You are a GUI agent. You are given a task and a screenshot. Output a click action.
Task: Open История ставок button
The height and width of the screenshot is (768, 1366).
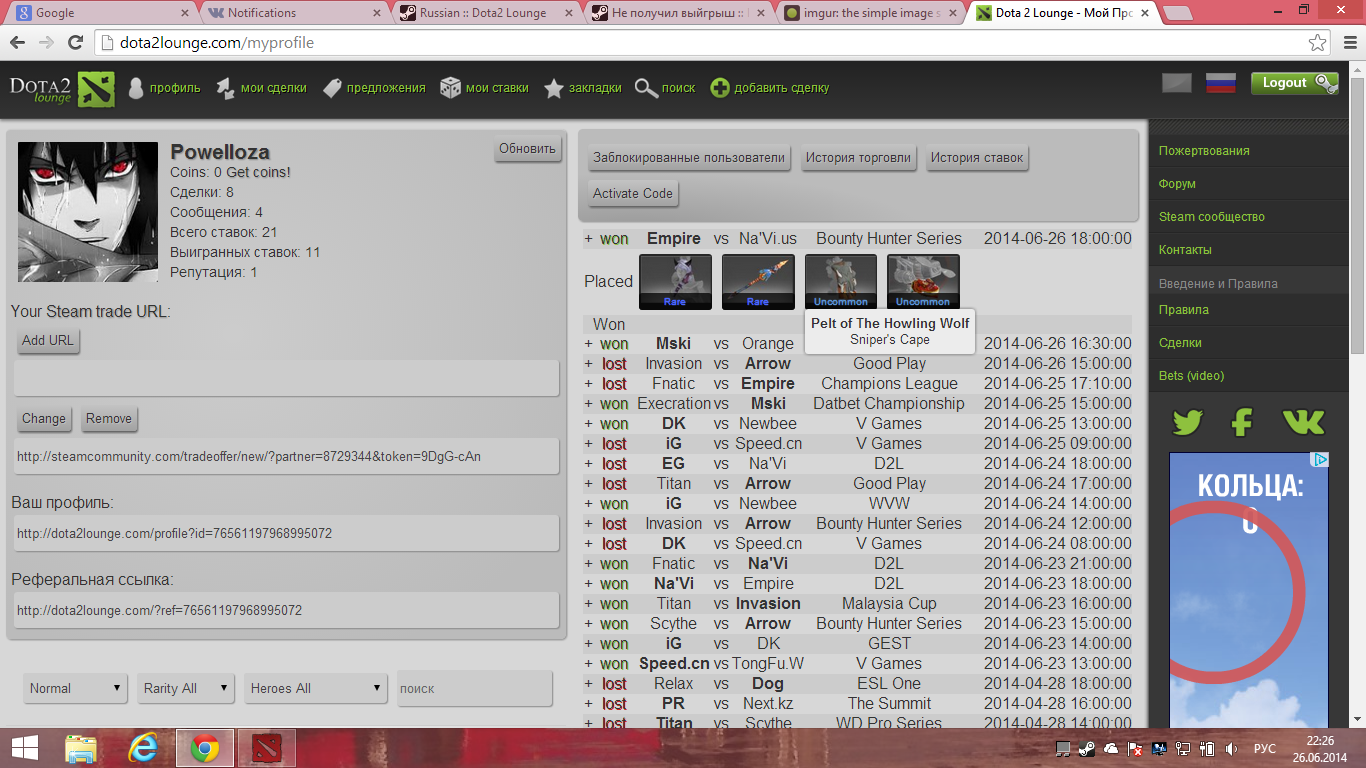click(977, 157)
